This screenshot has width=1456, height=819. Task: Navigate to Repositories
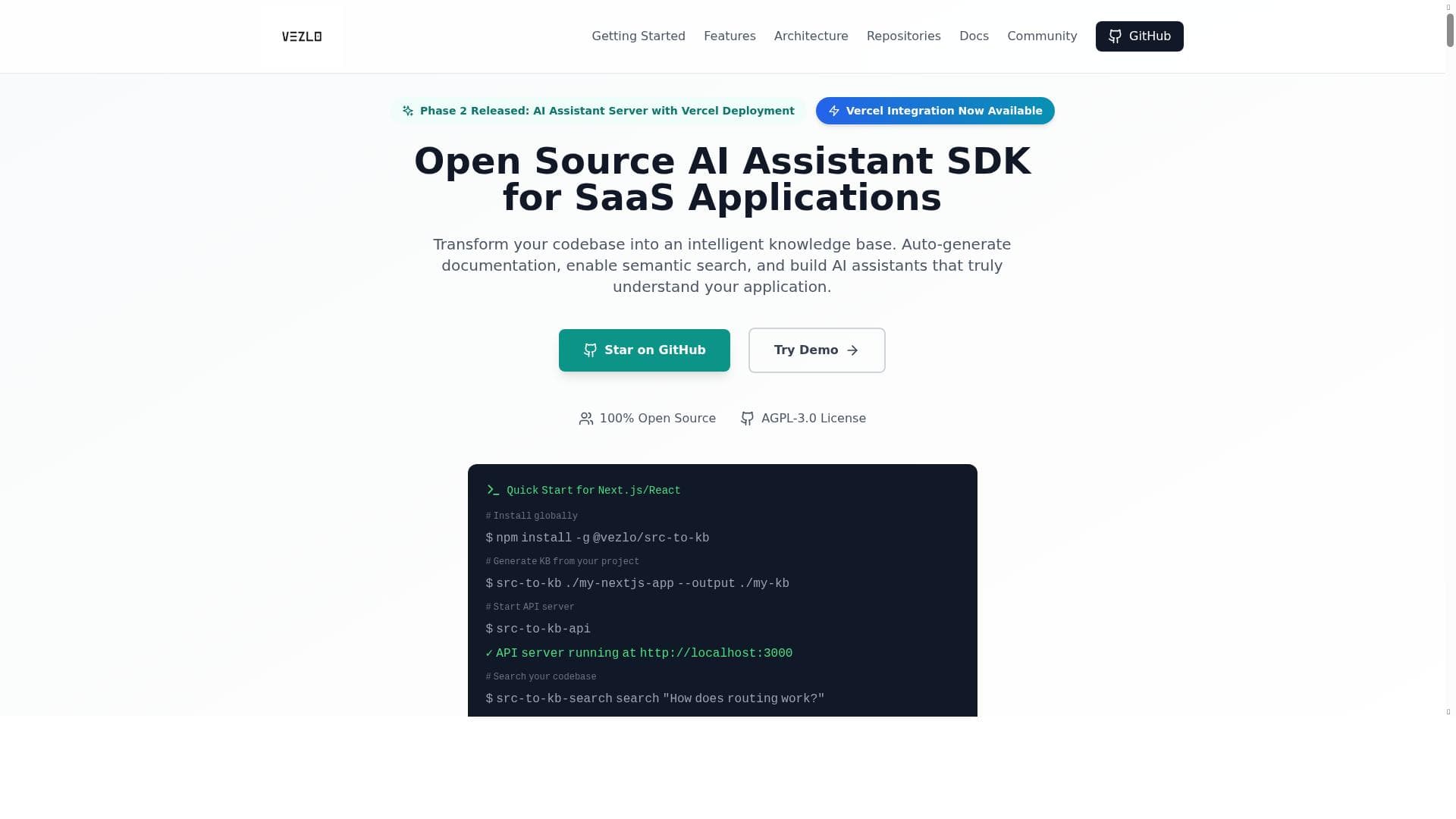coord(903,36)
